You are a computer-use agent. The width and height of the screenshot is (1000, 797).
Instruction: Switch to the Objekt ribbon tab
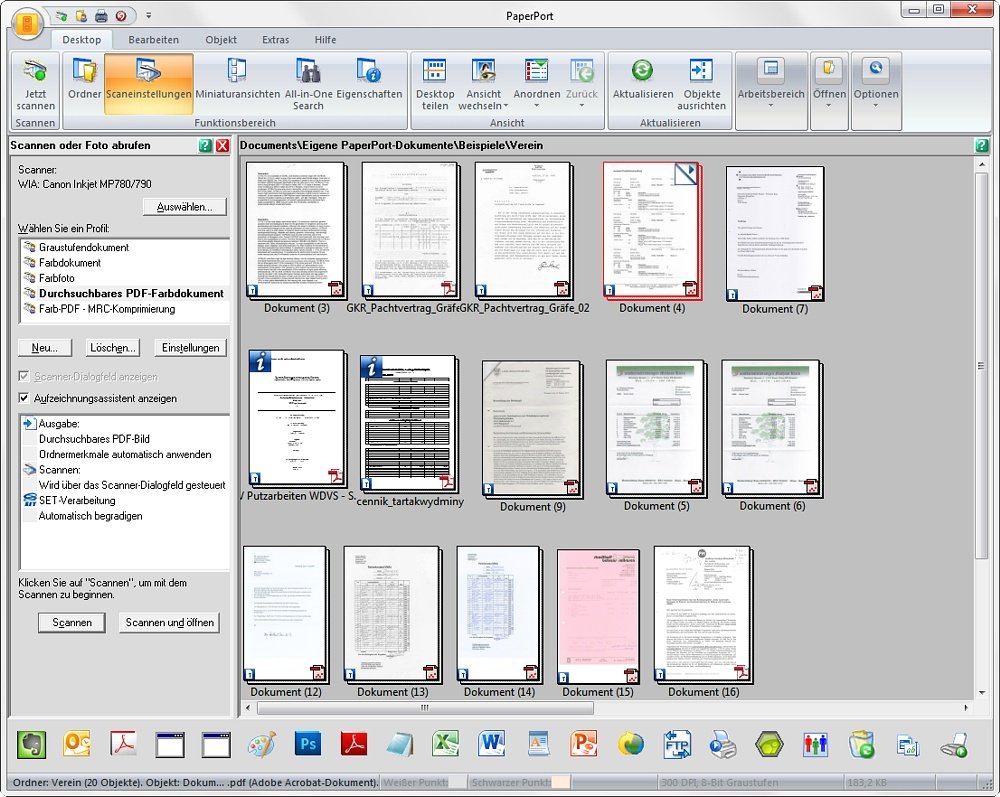click(x=221, y=40)
